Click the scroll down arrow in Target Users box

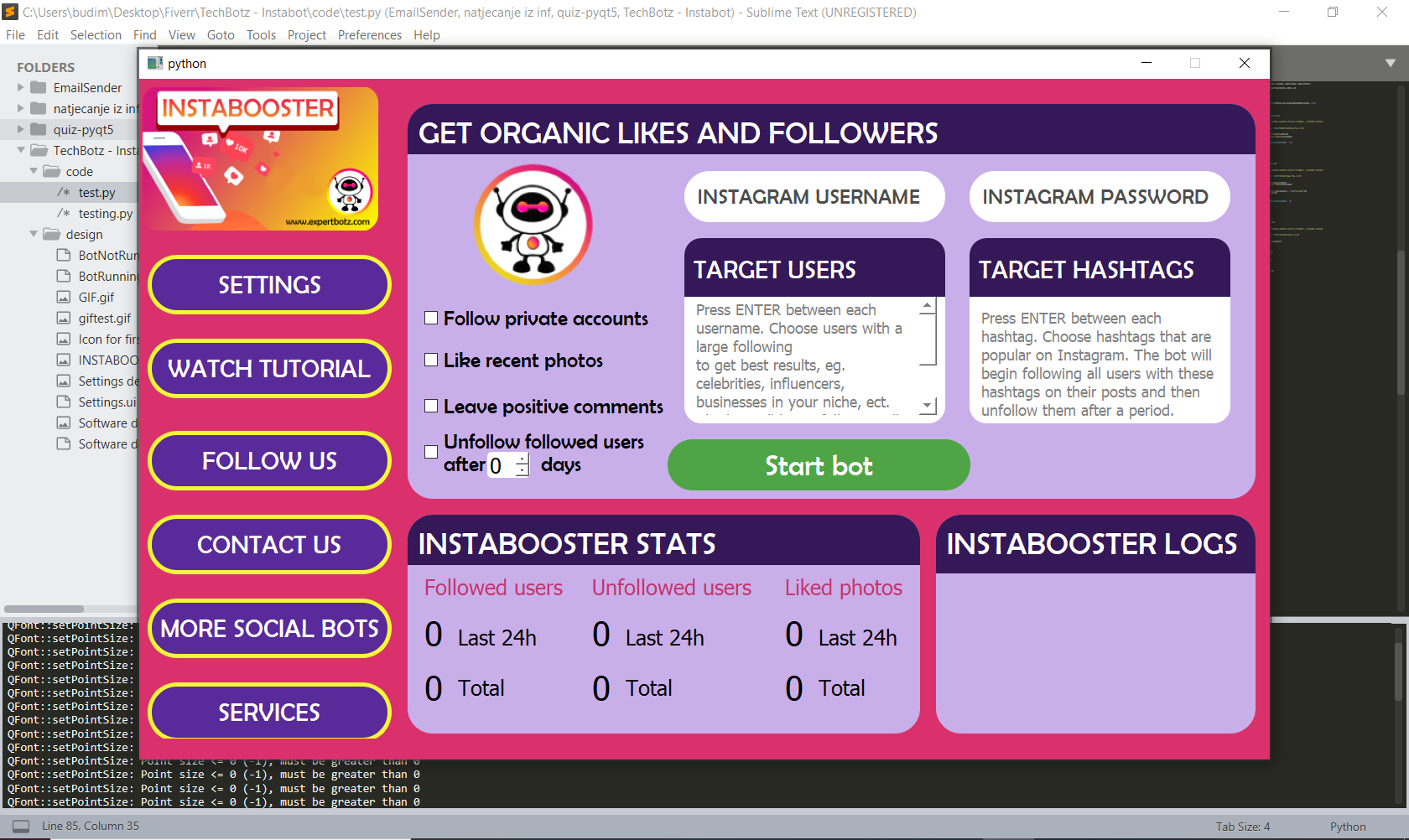[x=927, y=406]
